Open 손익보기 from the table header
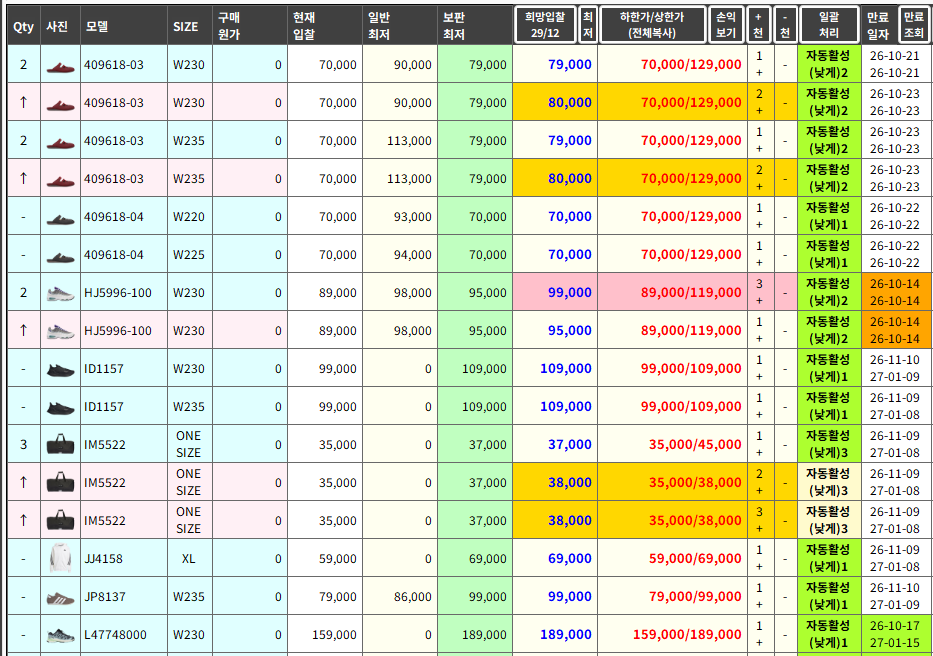This screenshot has width=933, height=656. (726, 25)
